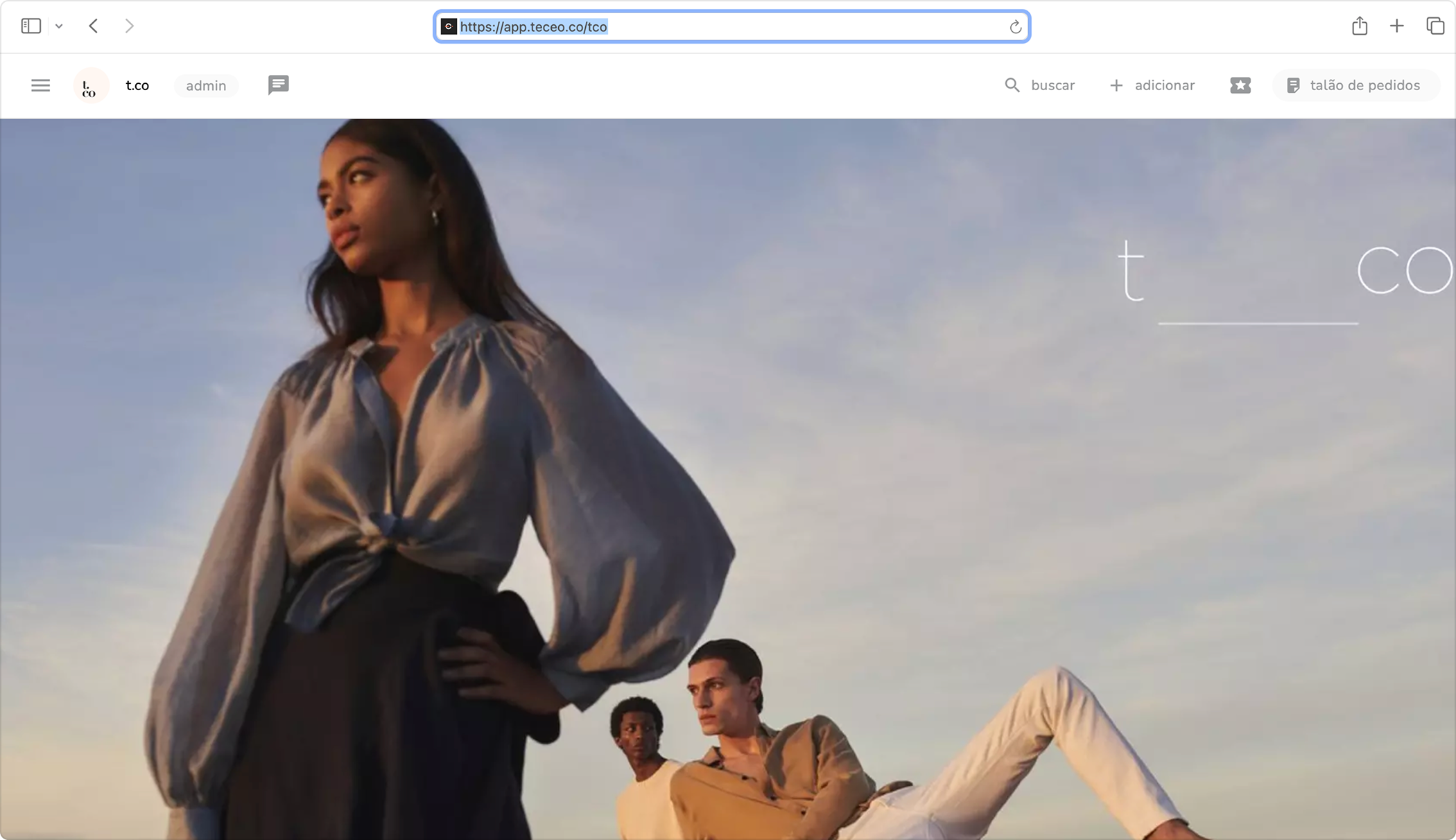Screen dimensions: 1456x840
Task: Go back with the back arrow
Action: tap(94, 26)
